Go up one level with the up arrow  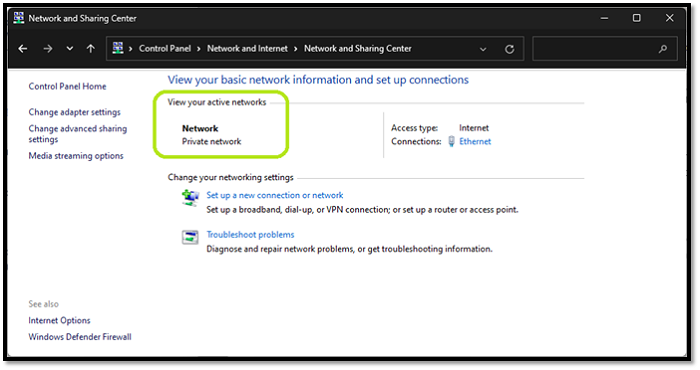pos(91,49)
